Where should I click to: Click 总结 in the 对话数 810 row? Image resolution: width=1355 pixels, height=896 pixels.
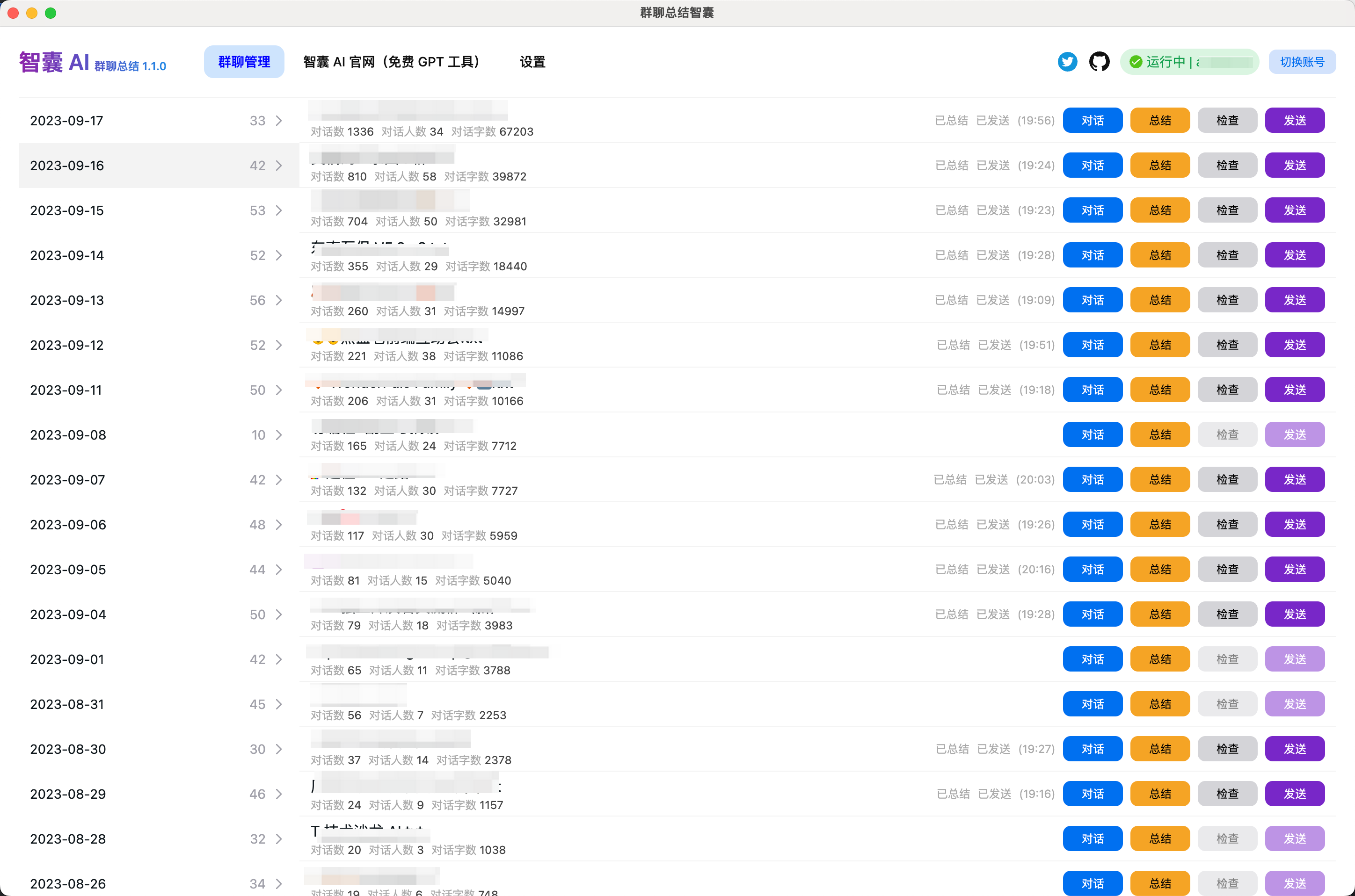pyautogui.click(x=1159, y=166)
